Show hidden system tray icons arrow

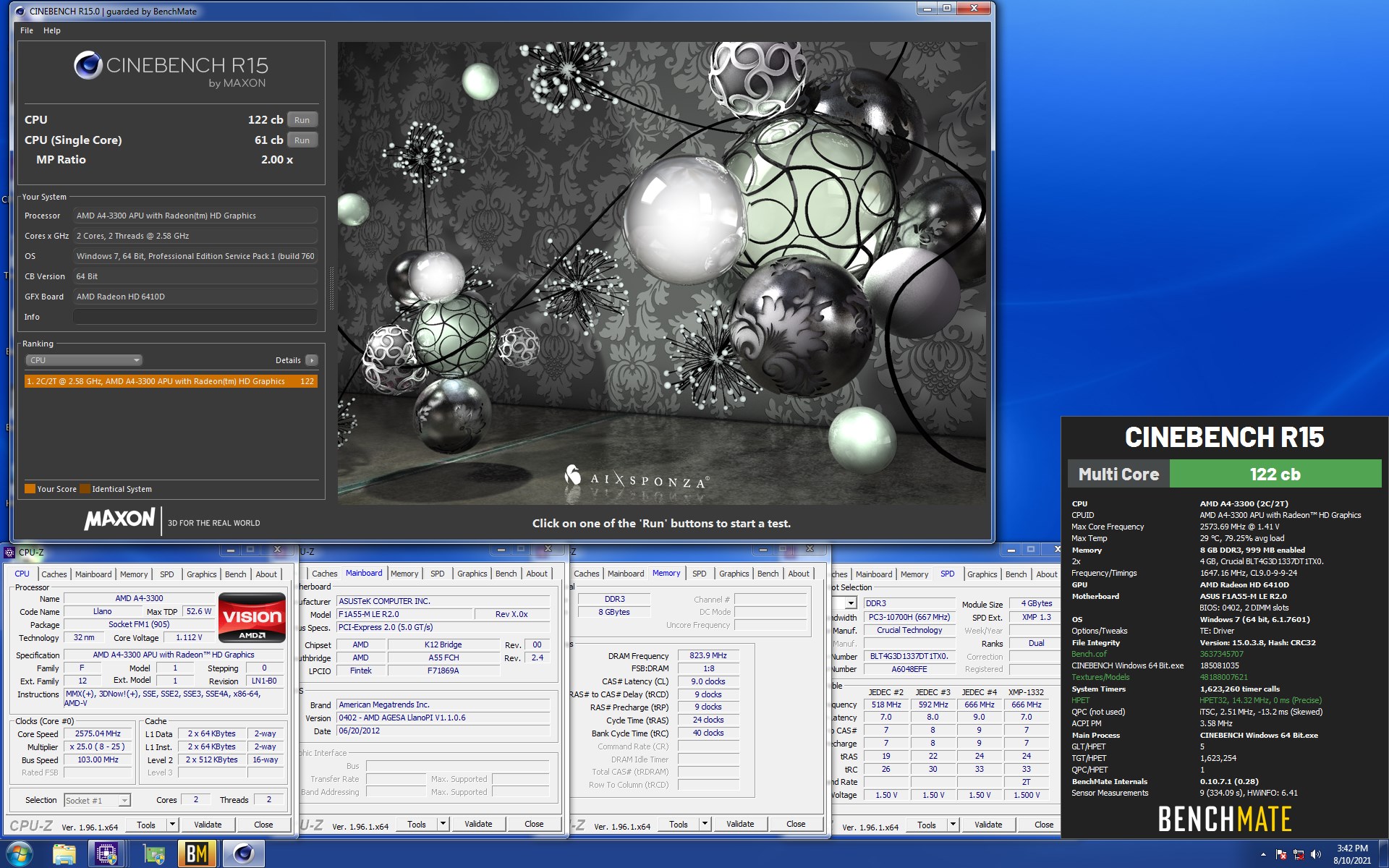point(1263,854)
